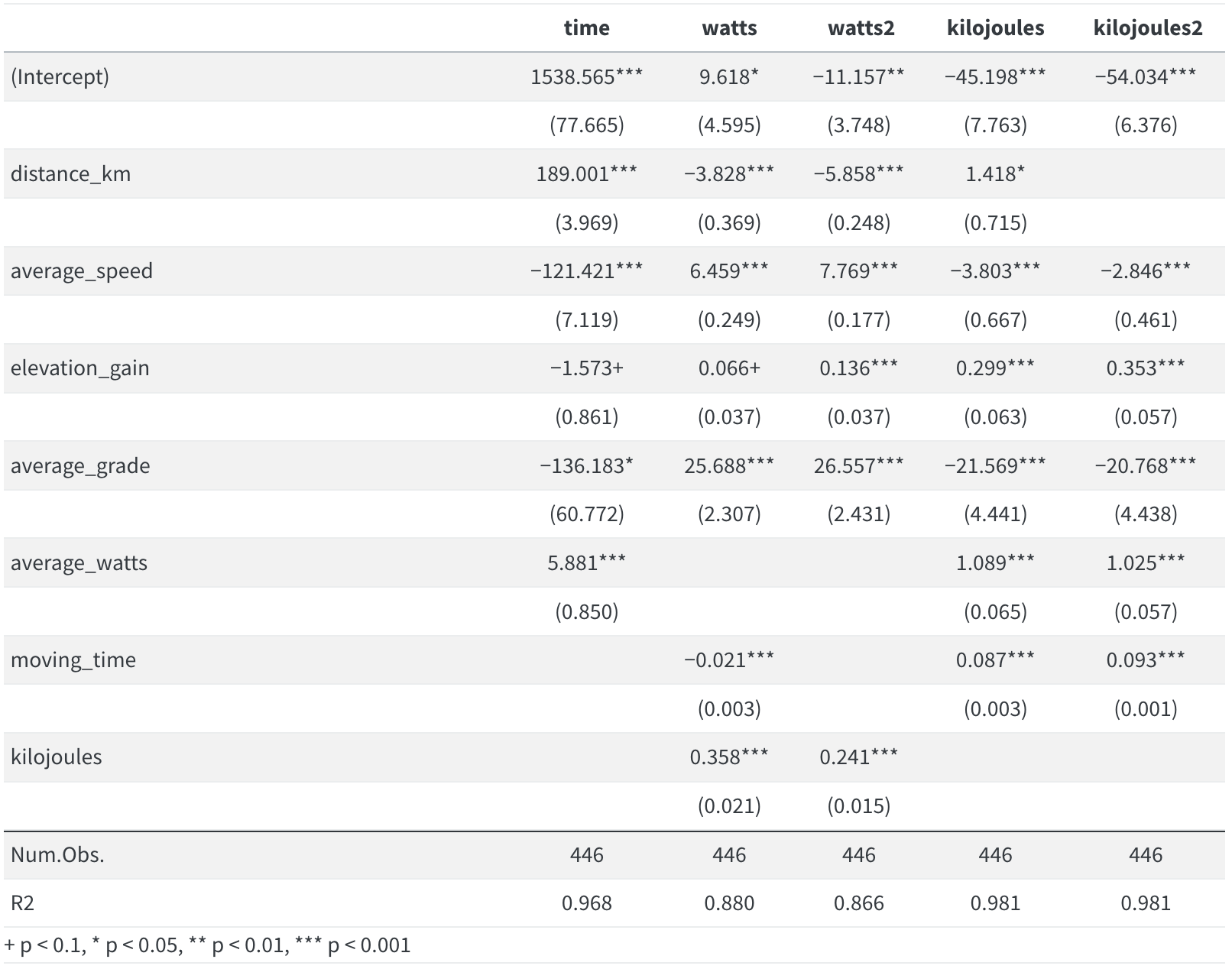Click the "watts2" column header
Viewport: 1232px width, 969px height.
coord(861,28)
